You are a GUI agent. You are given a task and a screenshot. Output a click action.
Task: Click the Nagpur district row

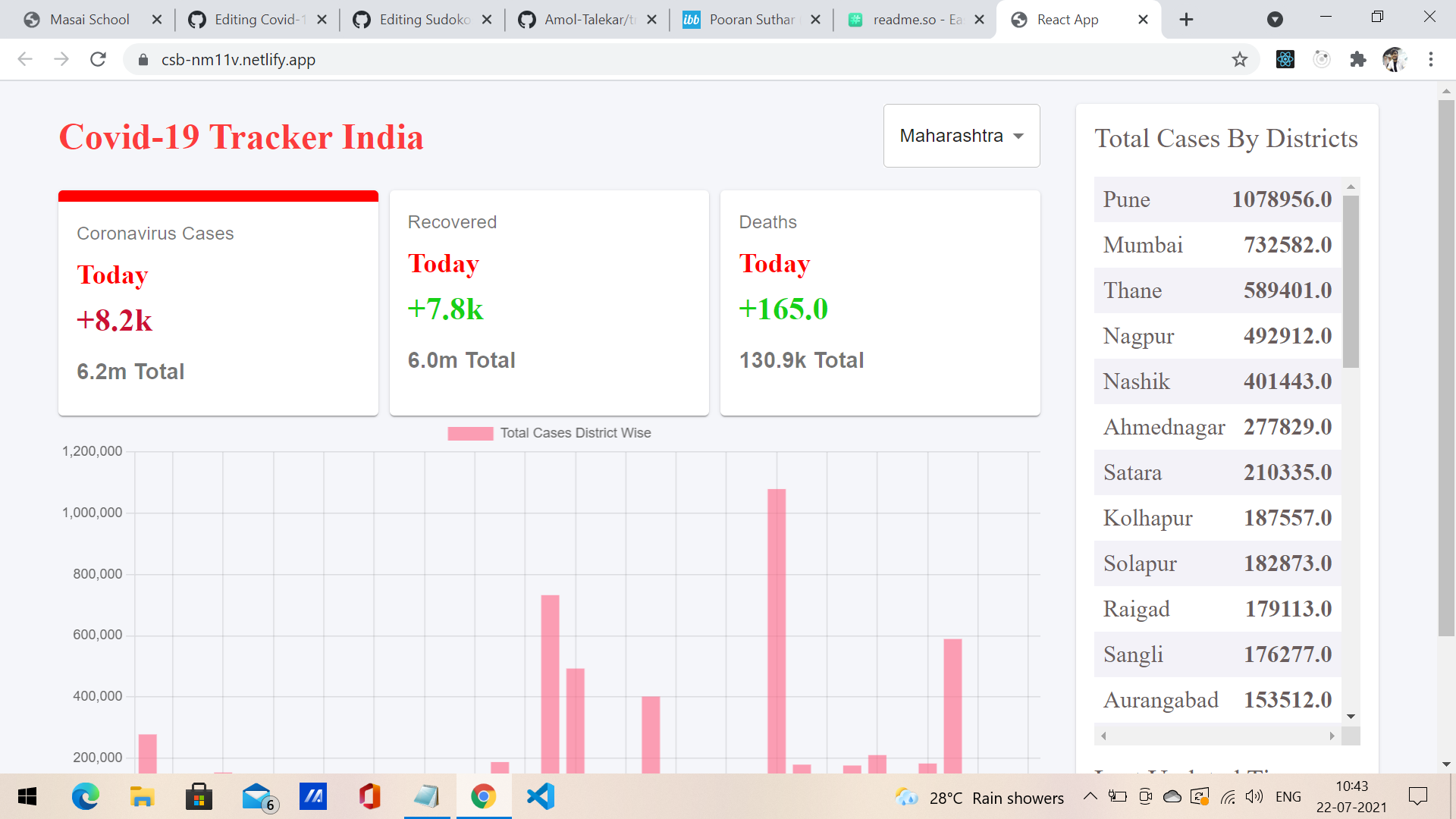click(x=1217, y=336)
